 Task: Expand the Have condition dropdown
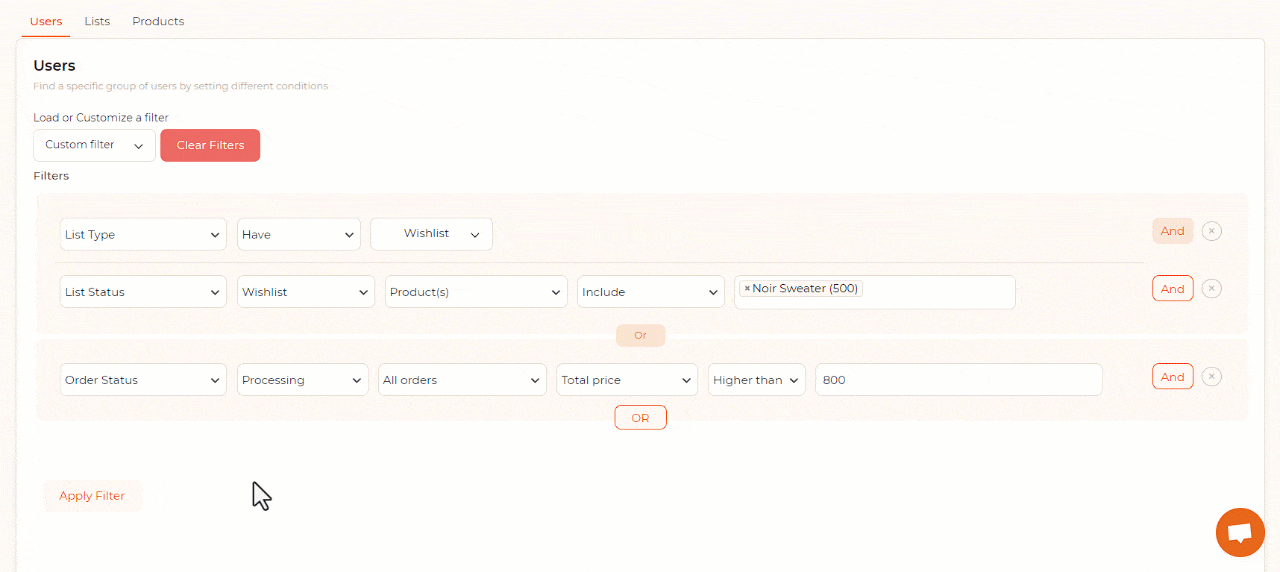(298, 235)
